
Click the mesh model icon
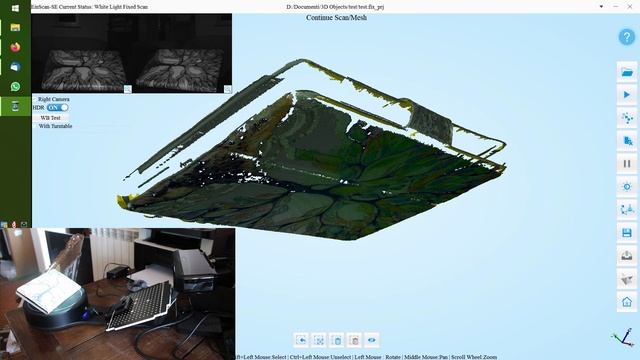[627, 210]
